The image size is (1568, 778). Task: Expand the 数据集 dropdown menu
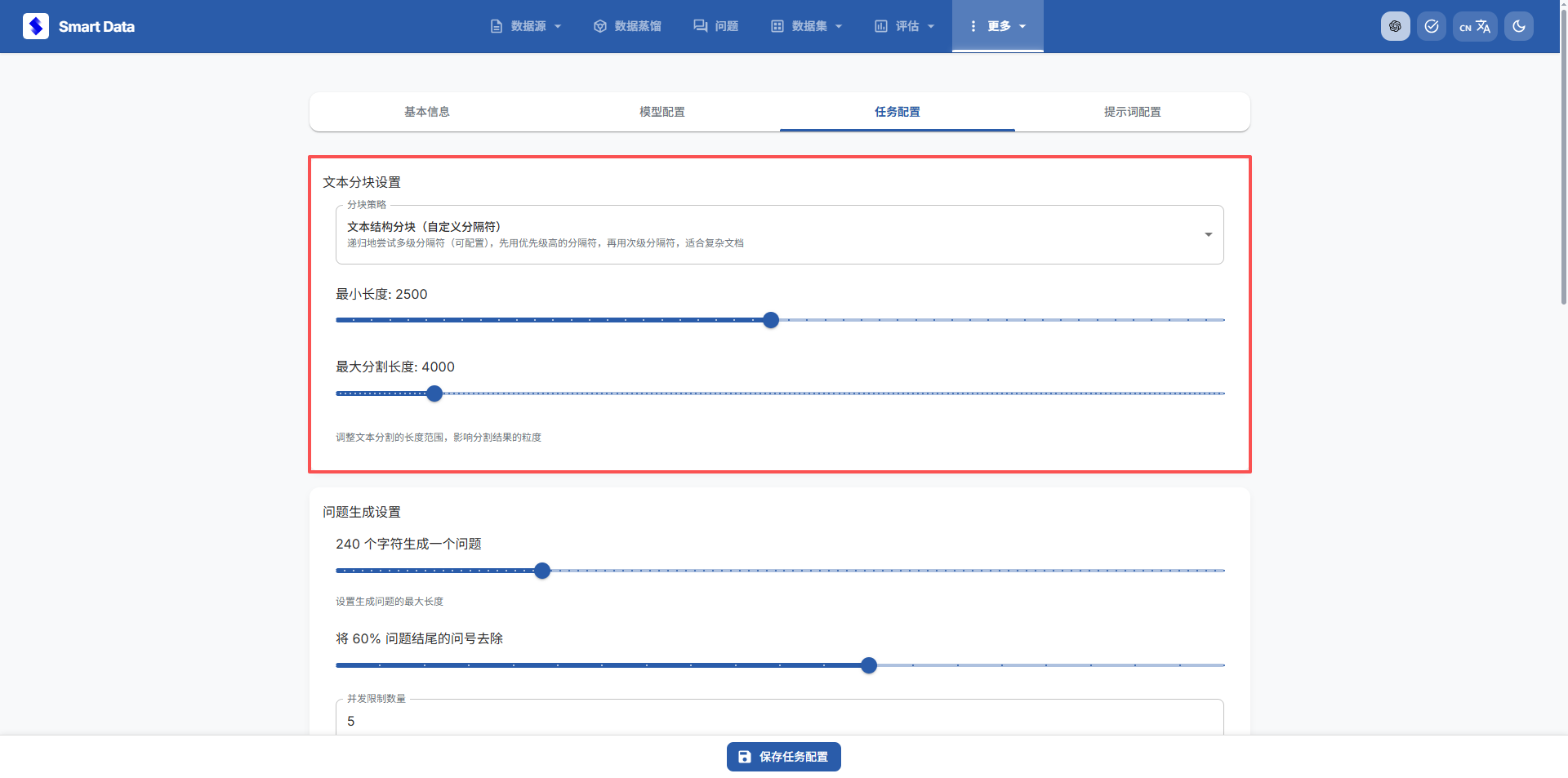(807, 26)
